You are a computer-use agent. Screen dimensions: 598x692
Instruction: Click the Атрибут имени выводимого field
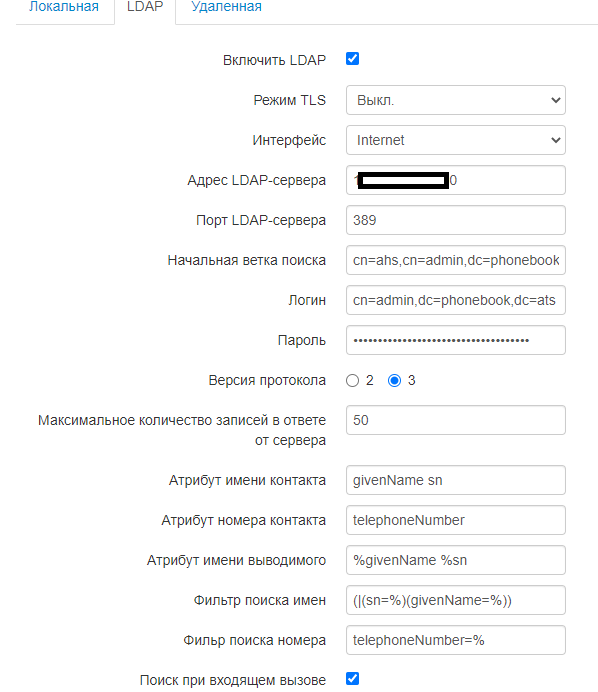coord(455,560)
